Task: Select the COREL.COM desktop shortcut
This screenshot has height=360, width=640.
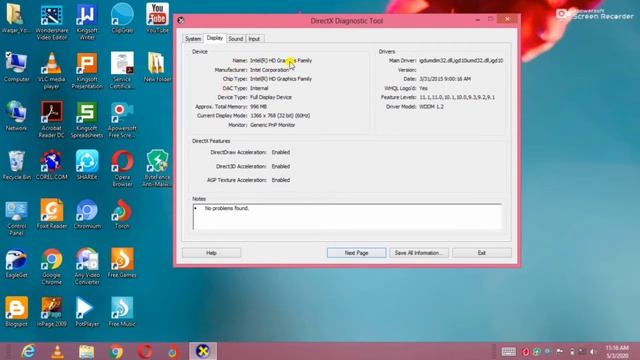Action: [x=52, y=165]
